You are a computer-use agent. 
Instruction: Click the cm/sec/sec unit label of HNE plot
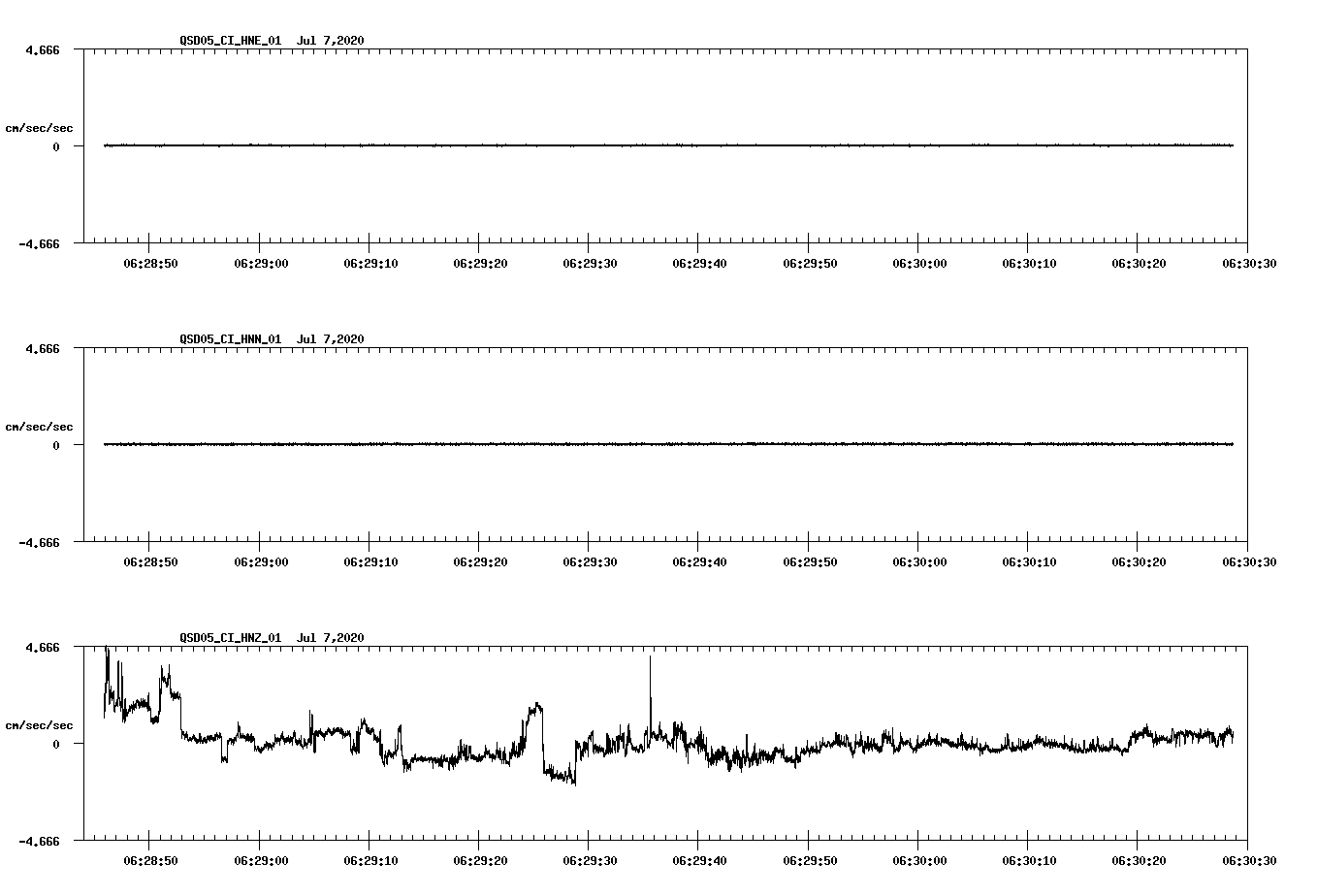[39, 128]
